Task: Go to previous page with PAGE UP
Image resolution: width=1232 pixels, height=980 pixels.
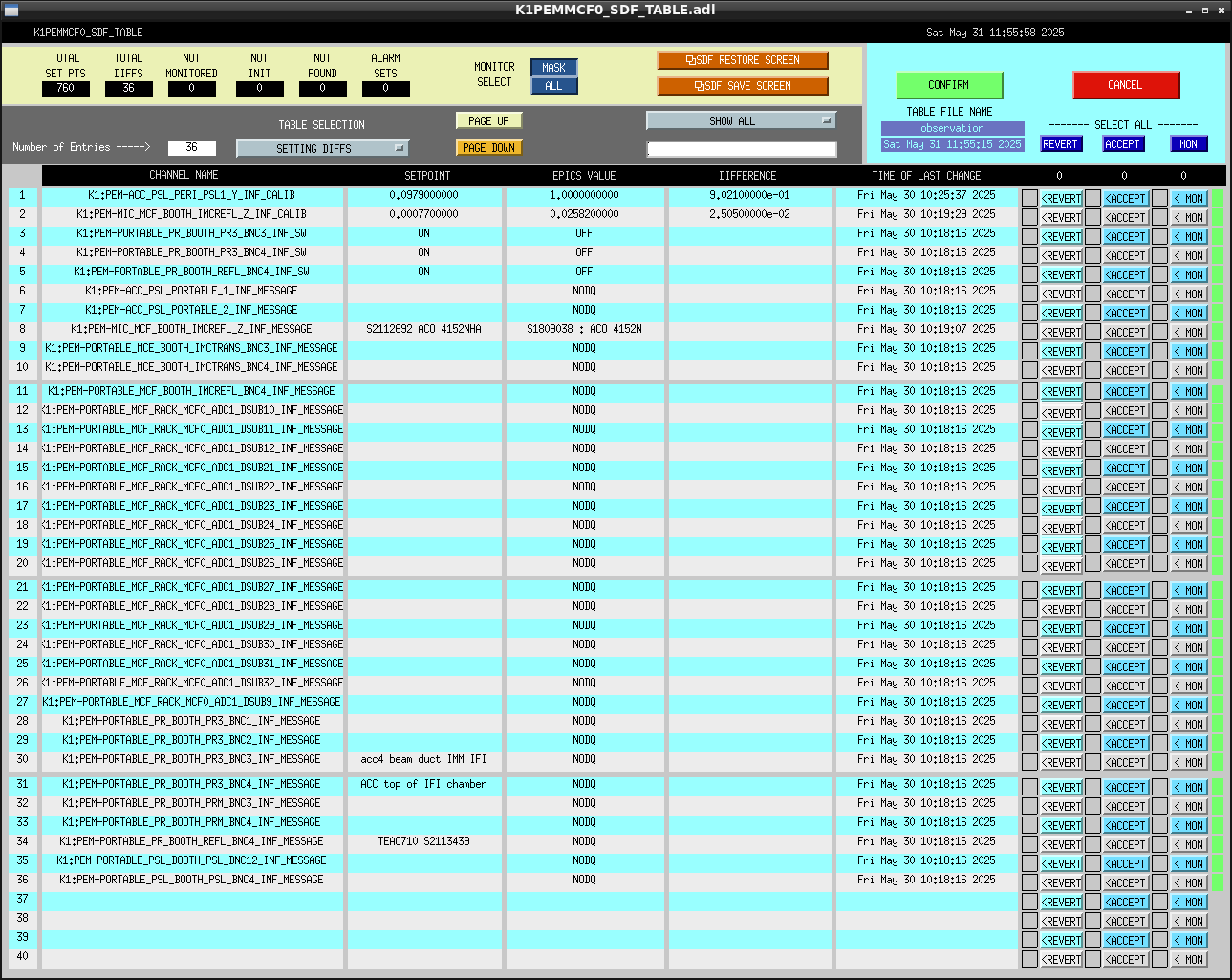Action: click(x=488, y=121)
